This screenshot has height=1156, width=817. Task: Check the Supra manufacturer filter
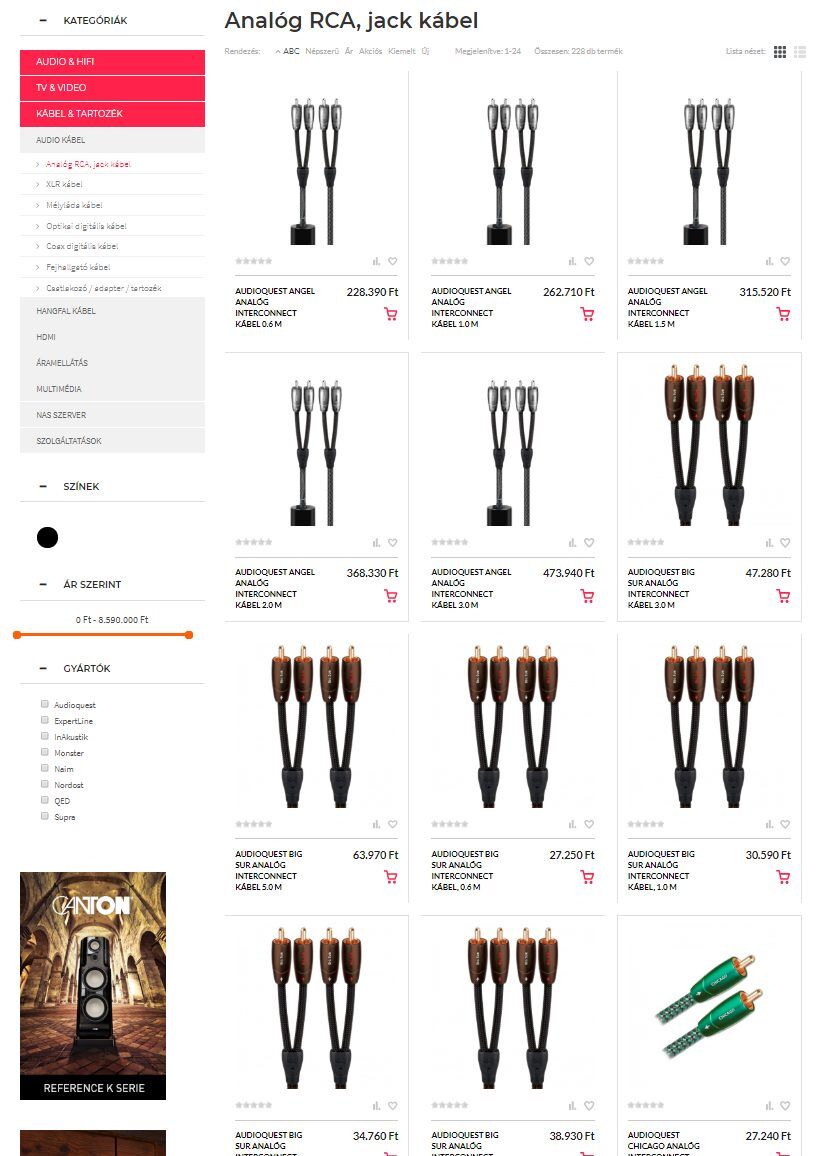click(x=45, y=816)
